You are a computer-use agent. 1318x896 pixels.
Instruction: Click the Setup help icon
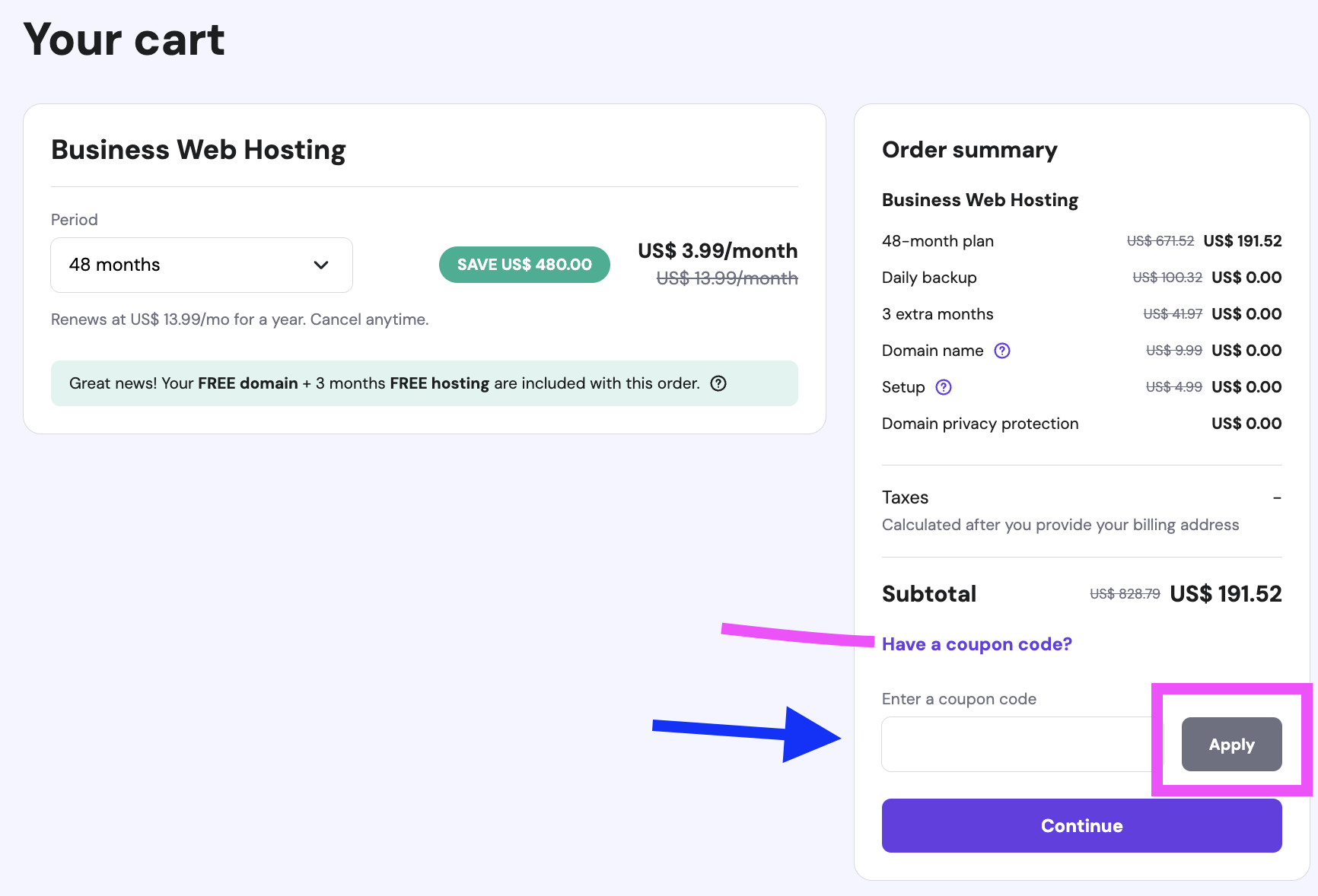[x=944, y=386]
